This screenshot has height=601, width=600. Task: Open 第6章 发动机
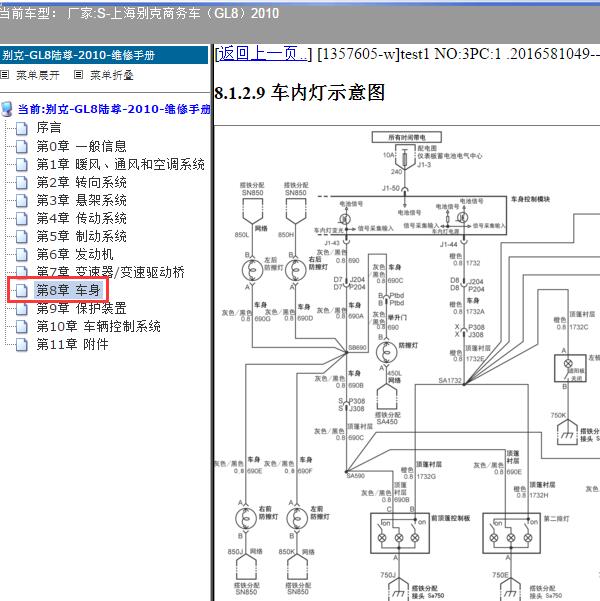click(x=75, y=255)
